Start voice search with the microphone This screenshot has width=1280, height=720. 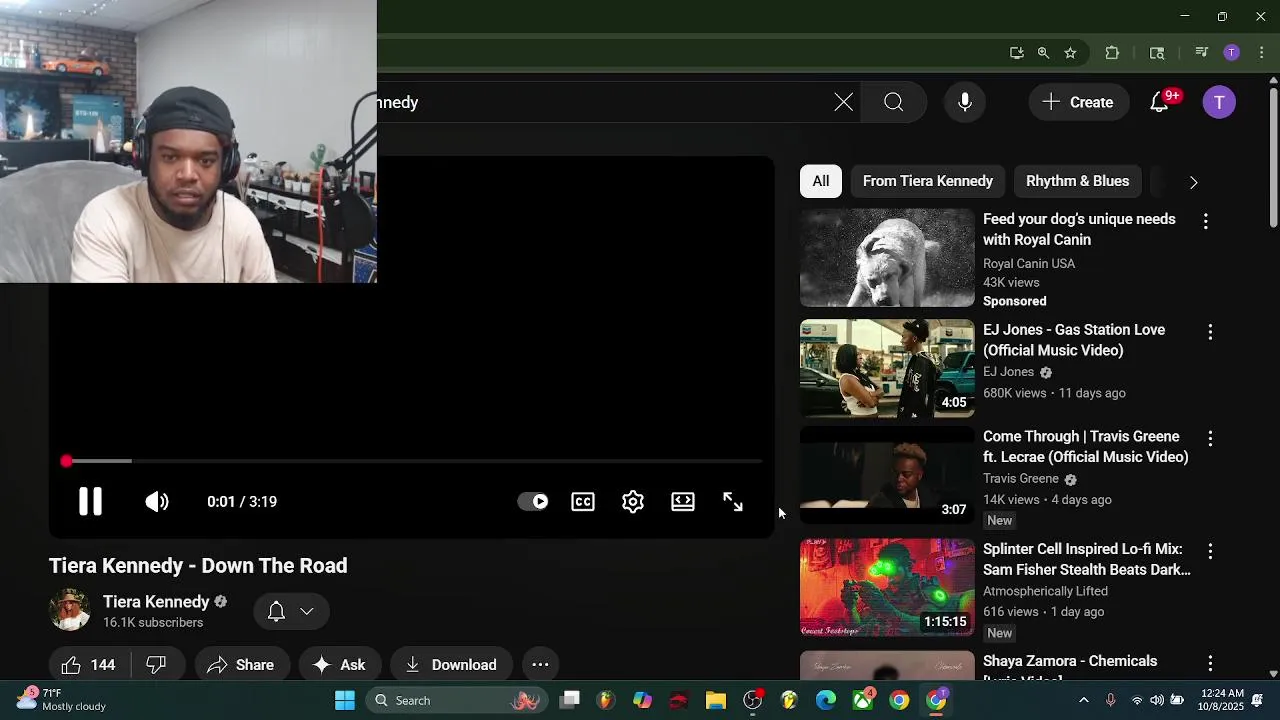click(965, 102)
